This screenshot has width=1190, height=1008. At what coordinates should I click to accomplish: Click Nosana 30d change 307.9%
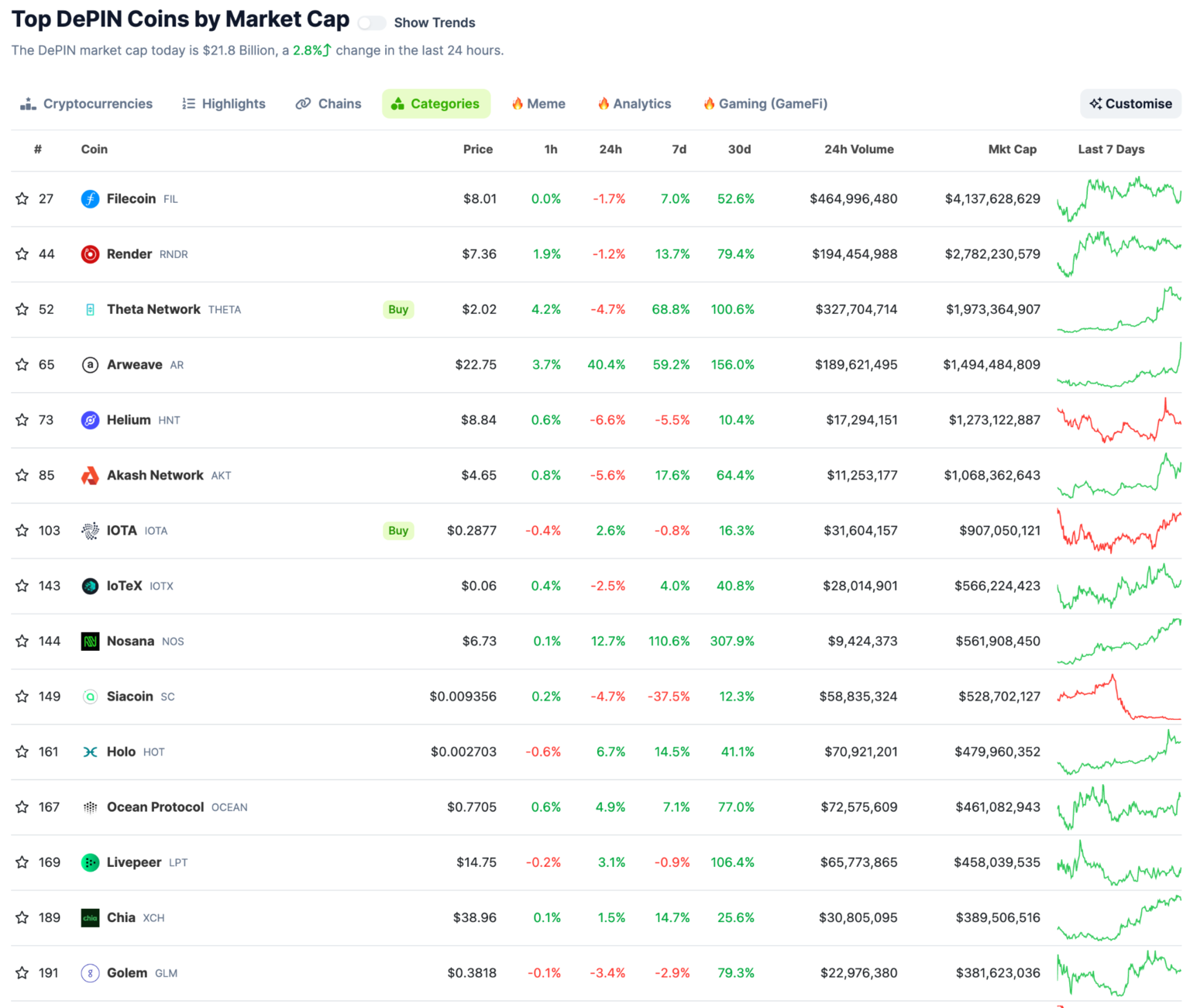point(732,641)
